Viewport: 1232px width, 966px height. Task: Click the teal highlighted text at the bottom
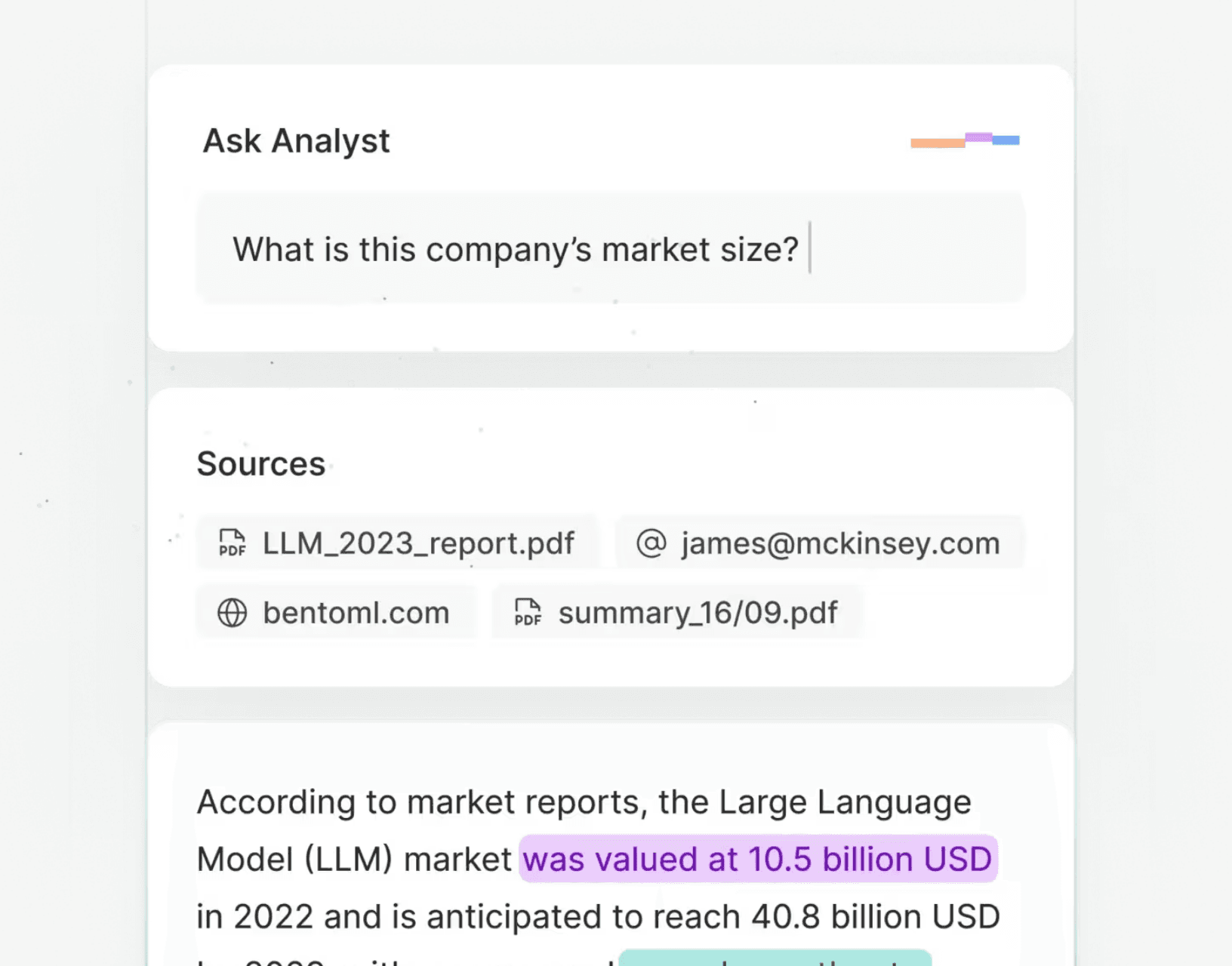pyautogui.click(x=775, y=960)
